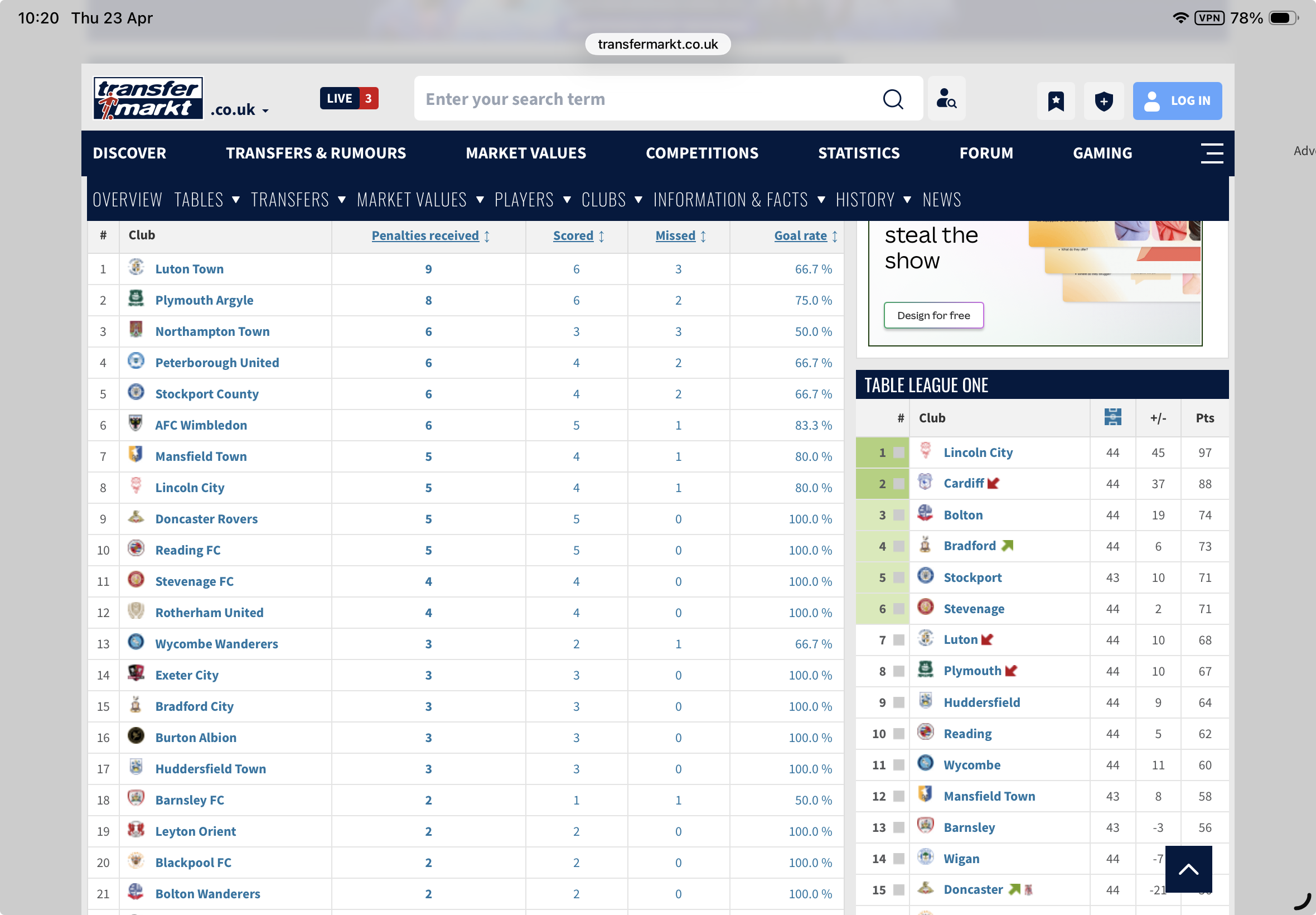Click the Peterborough United crest icon
Image resolution: width=1316 pixels, height=915 pixels.
(x=136, y=360)
